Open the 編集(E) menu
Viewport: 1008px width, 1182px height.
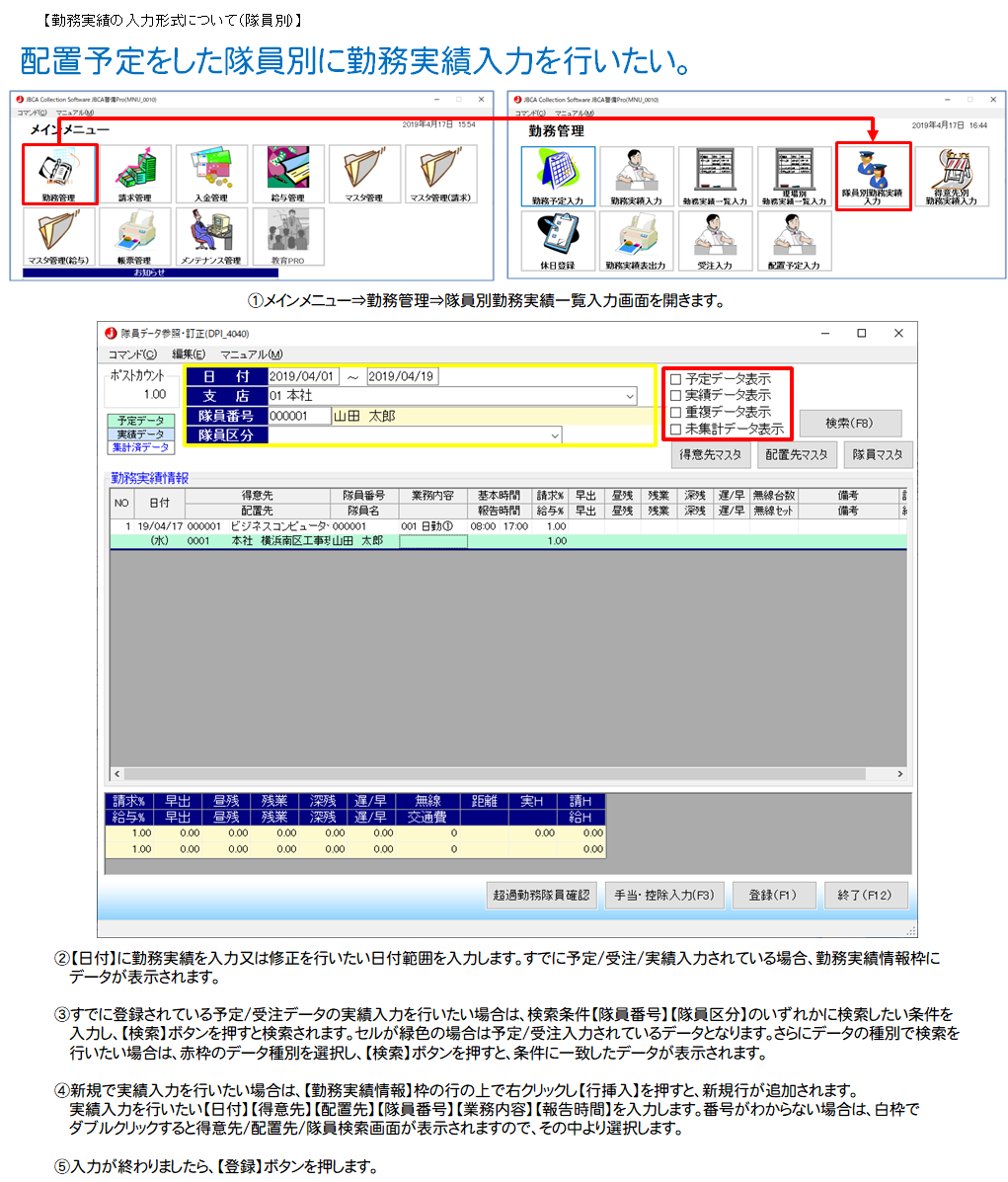coord(189,355)
